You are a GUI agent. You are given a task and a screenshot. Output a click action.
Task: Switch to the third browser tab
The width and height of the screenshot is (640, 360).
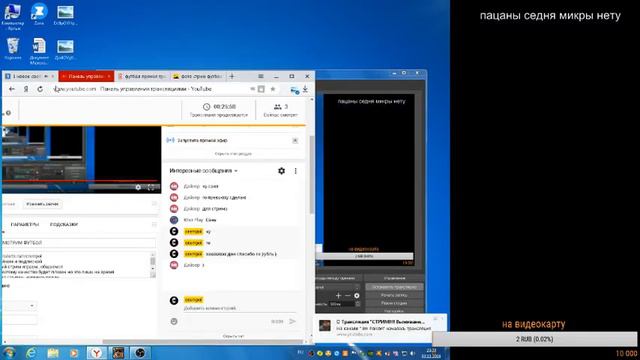tap(142, 76)
